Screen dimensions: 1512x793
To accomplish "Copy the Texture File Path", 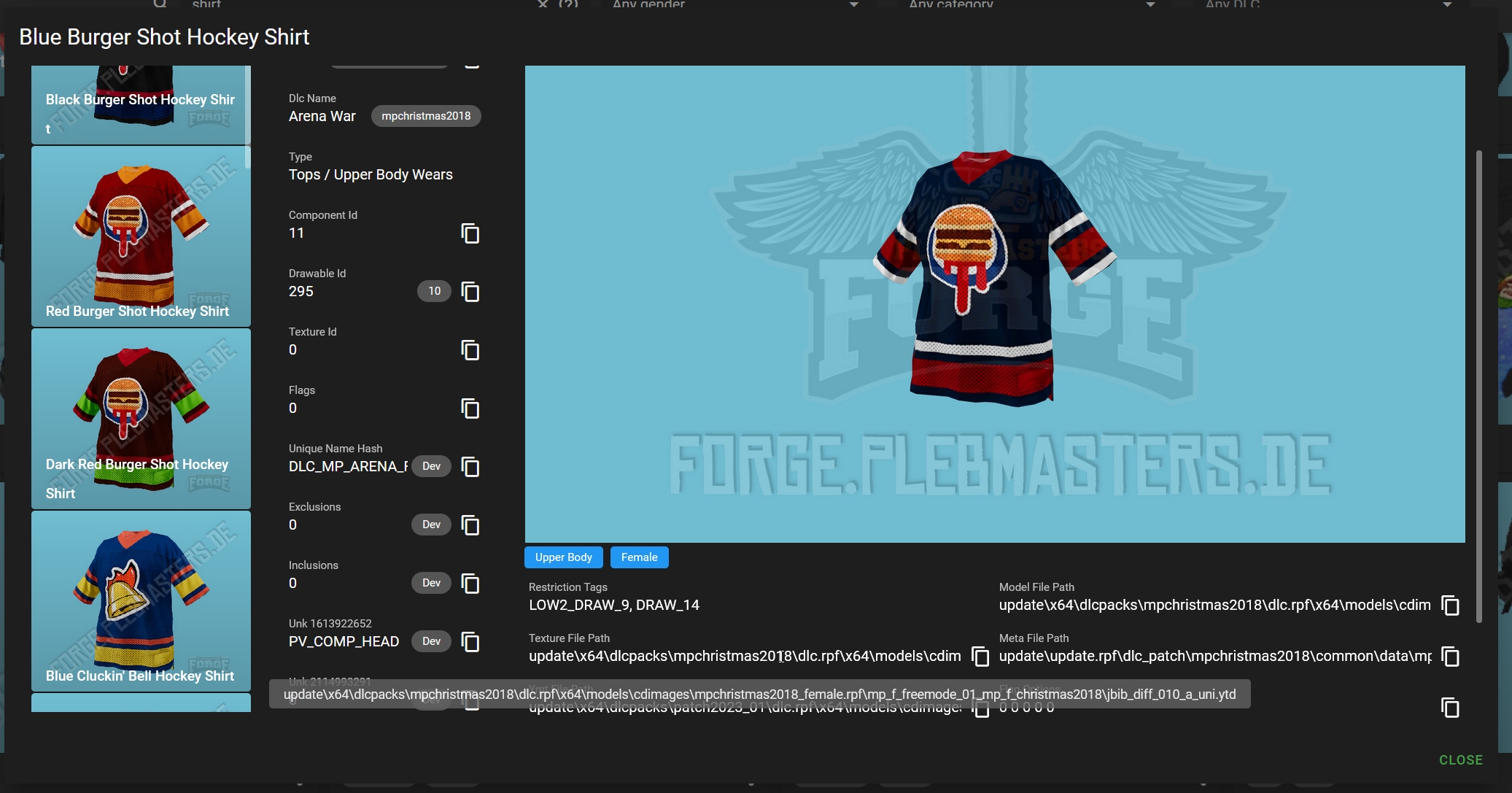I will click(980, 657).
